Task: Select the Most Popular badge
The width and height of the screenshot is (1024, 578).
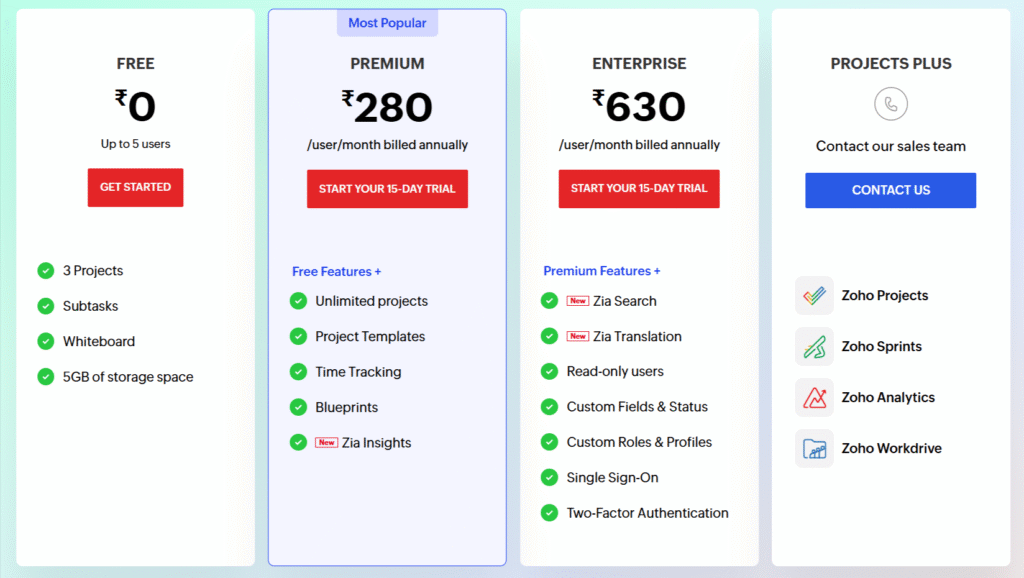Action: (x=387, y=23)
